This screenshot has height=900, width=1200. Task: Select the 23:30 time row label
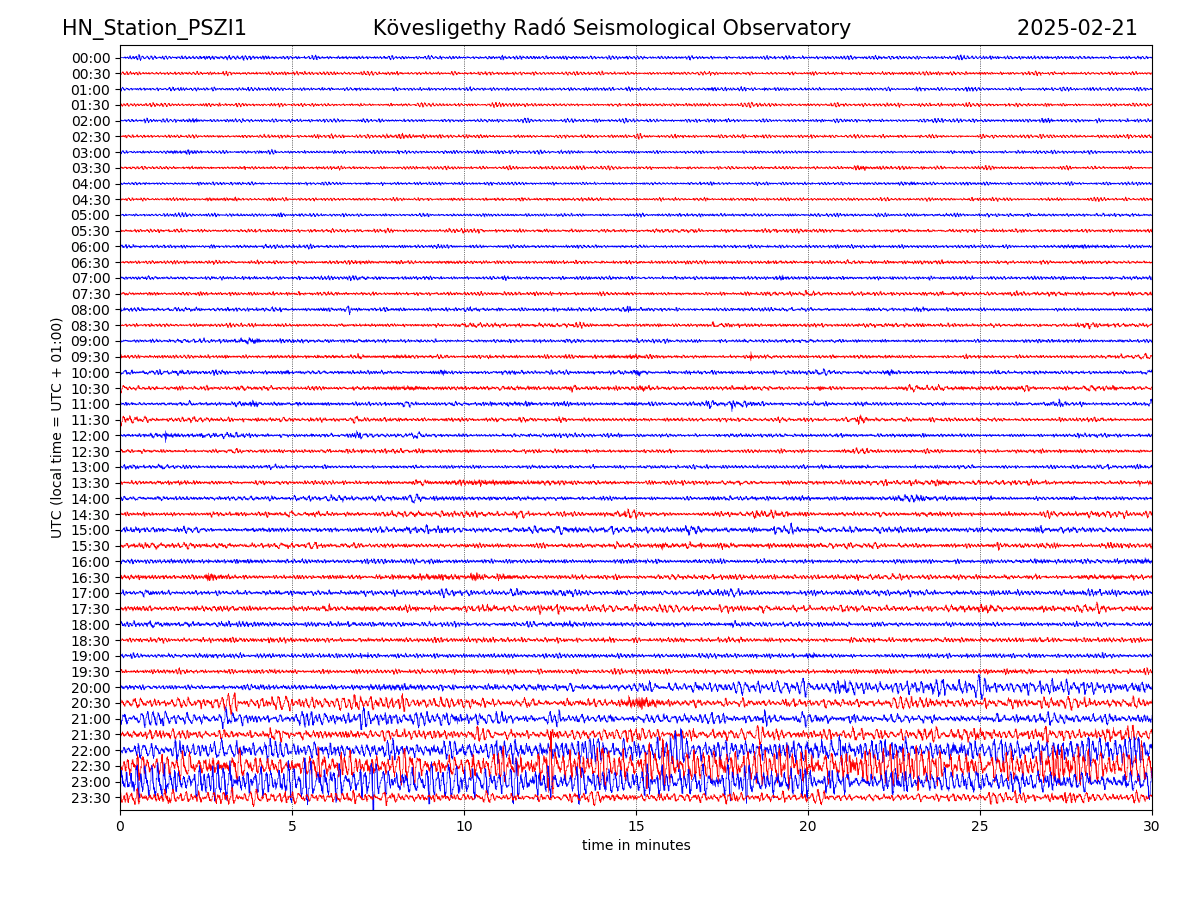(90, 798)
